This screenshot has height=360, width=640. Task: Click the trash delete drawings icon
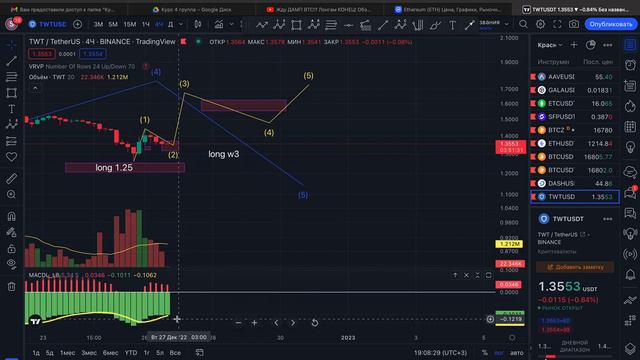[x=11, y=287]
